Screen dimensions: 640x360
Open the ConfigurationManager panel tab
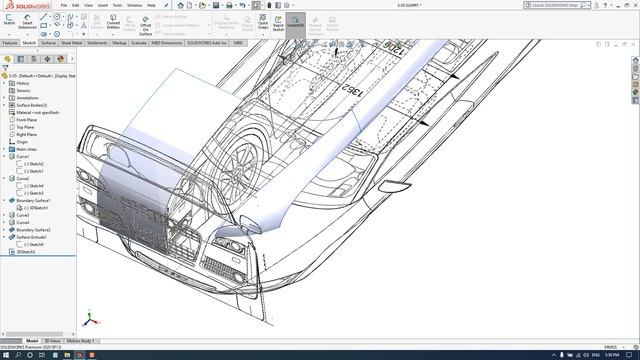34,59
